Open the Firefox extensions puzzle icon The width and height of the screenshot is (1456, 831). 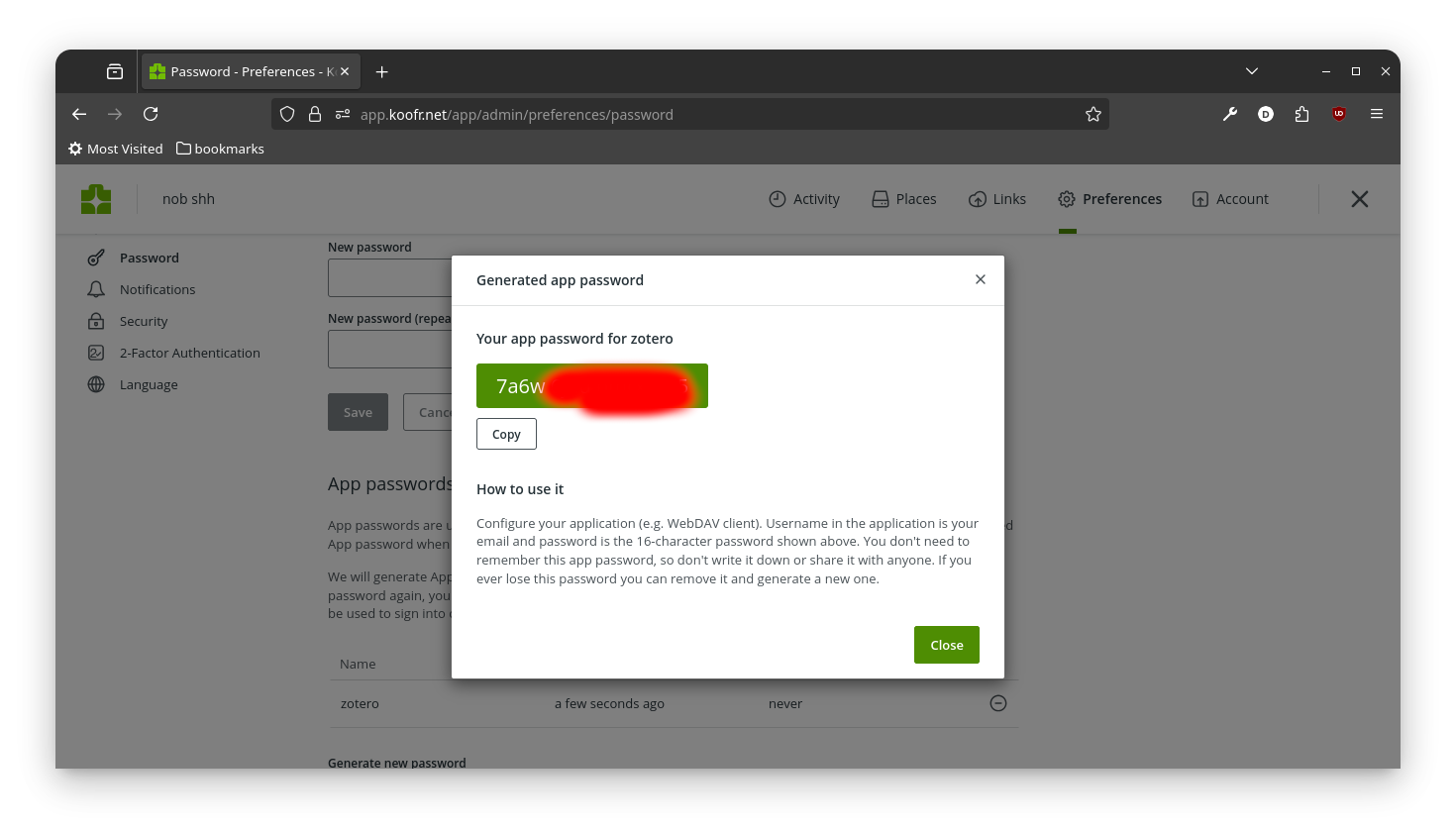coord(1301,114)
